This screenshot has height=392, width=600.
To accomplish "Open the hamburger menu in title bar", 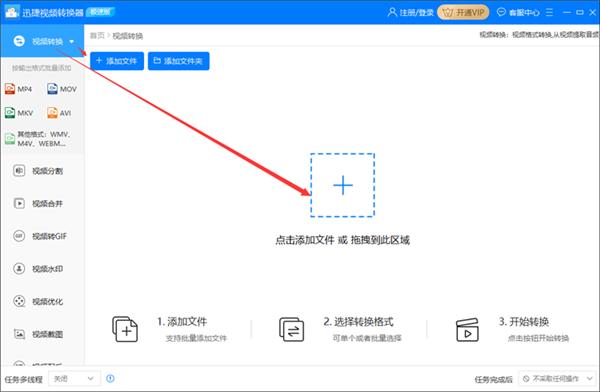I will coord(549,13).
